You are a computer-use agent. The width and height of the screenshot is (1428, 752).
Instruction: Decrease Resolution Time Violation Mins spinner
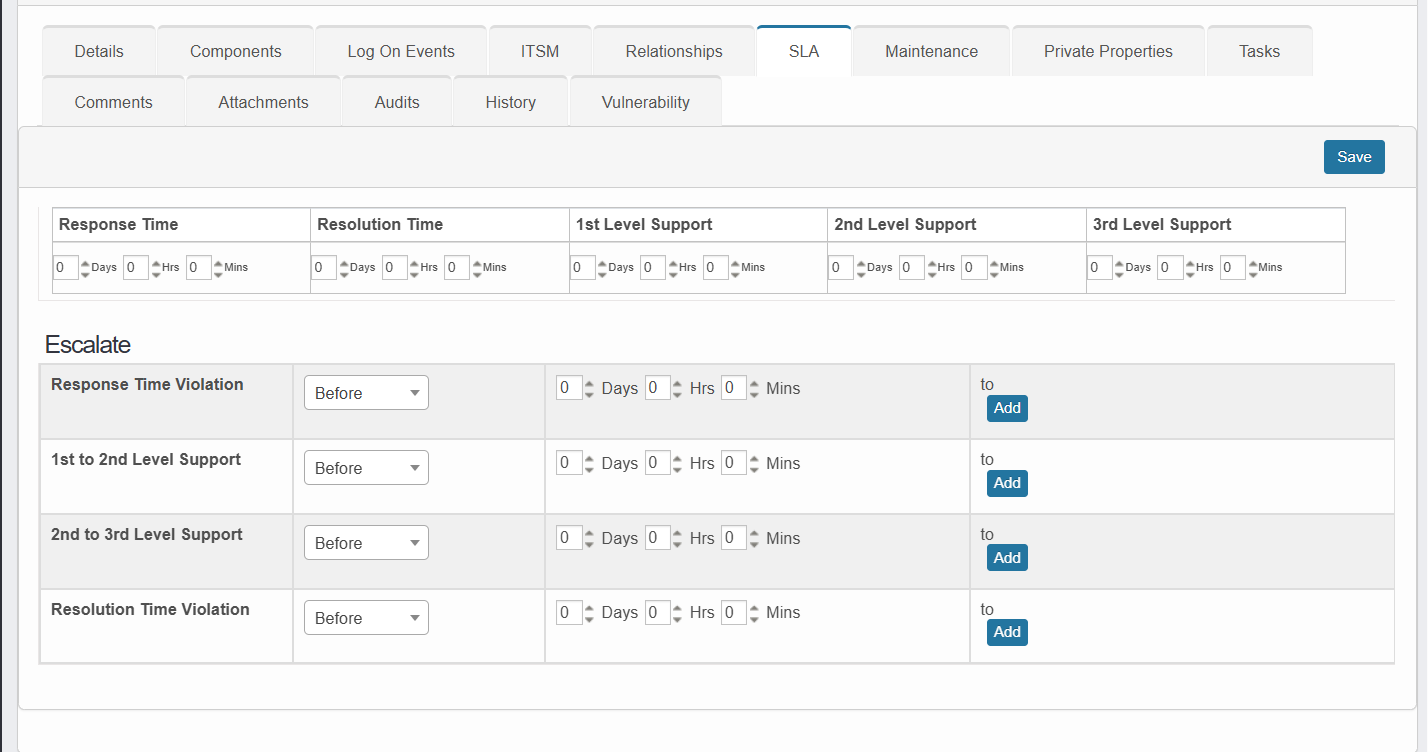click(754, 618)
